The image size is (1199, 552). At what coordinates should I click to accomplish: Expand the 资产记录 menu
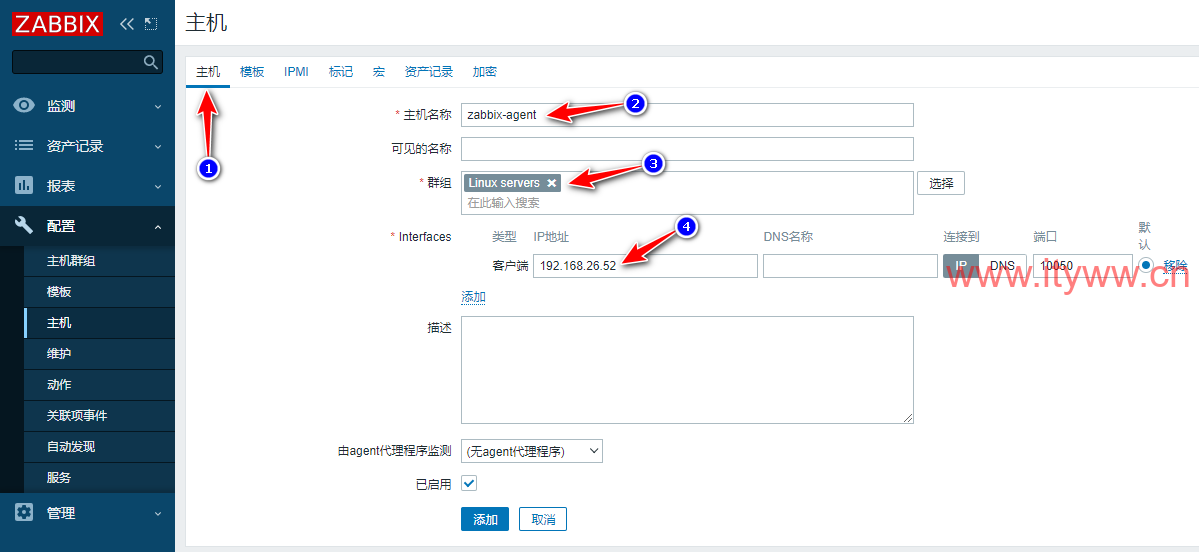click(158, 146)
